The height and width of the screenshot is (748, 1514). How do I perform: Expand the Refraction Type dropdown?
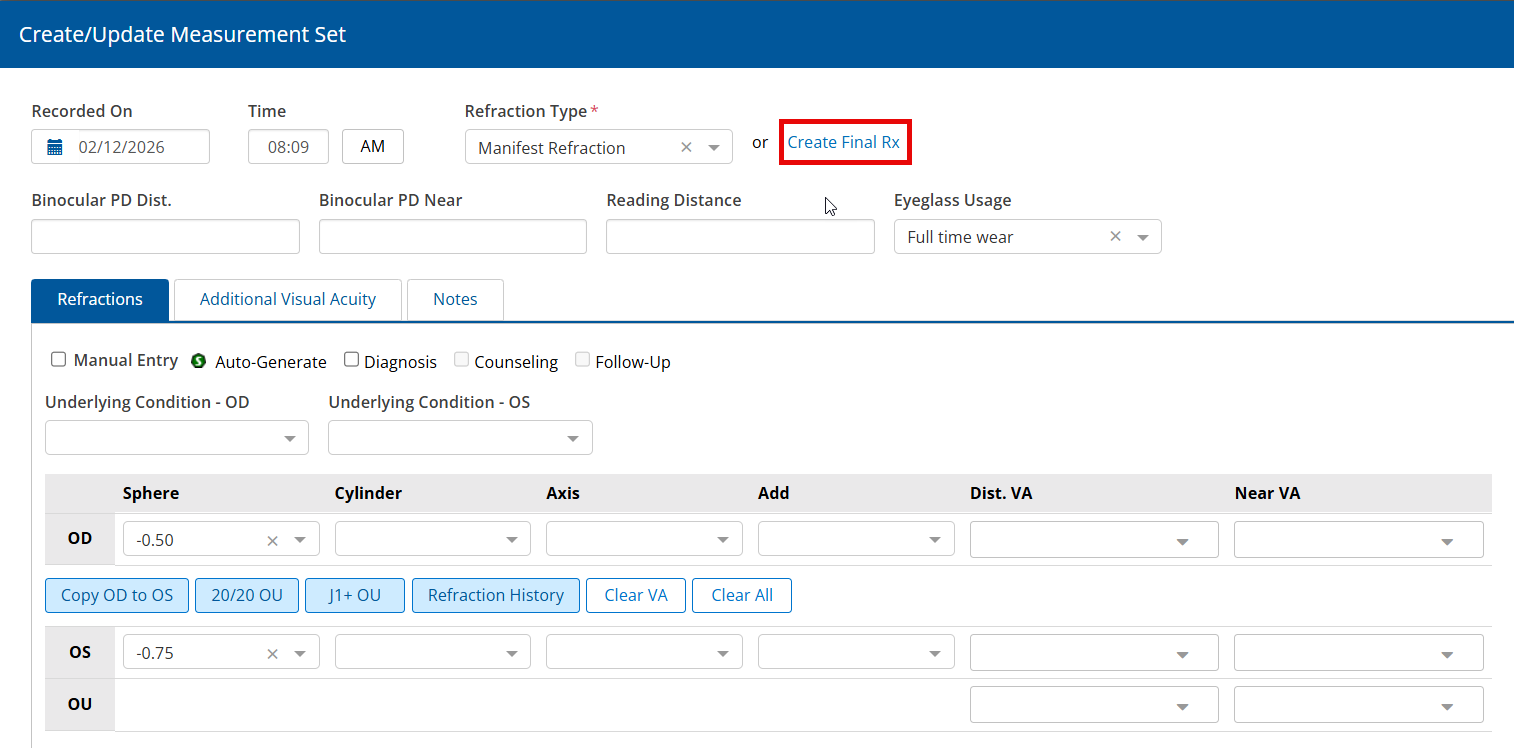(714, 148)
